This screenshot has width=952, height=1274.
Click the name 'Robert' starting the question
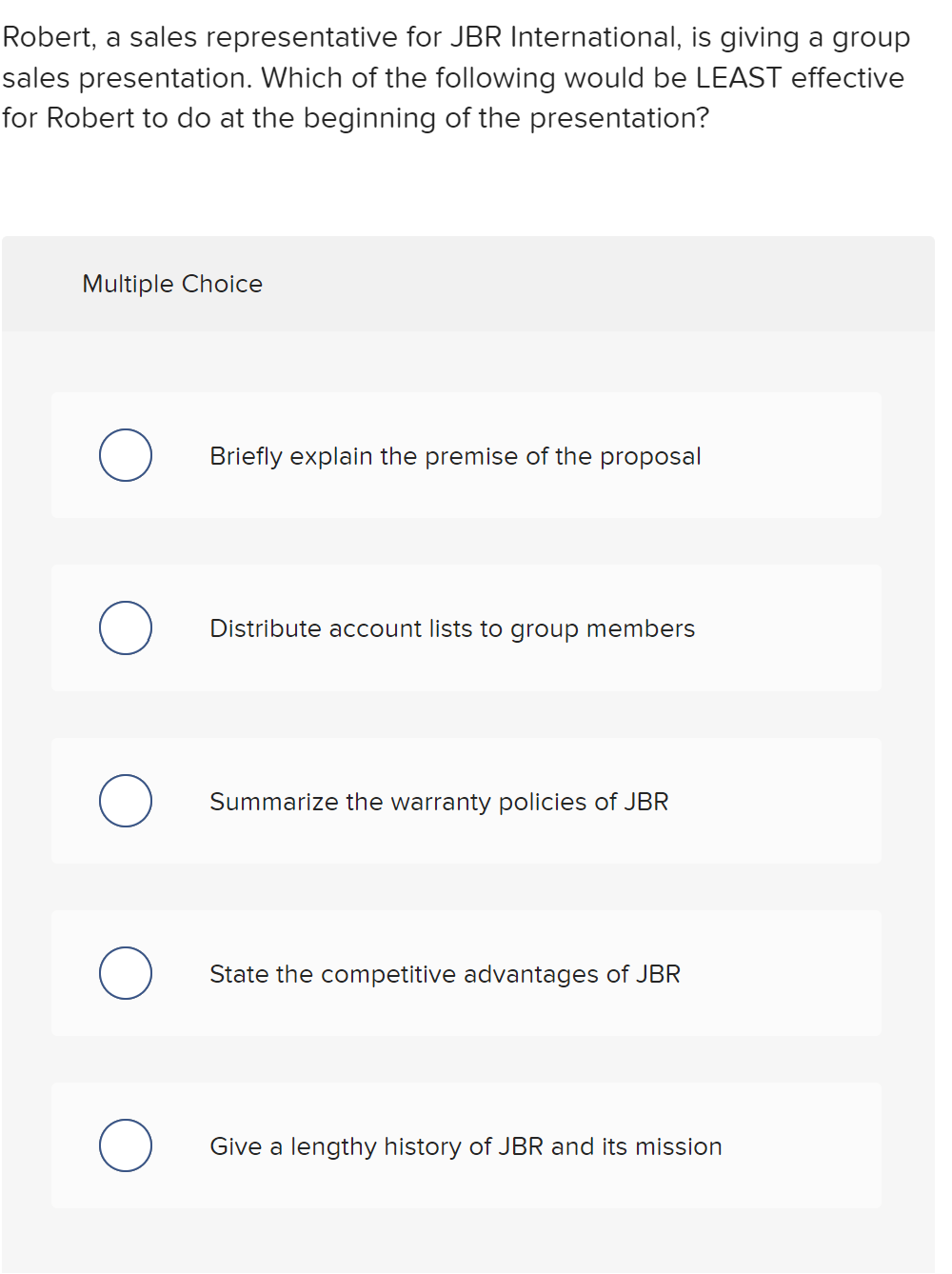tap(48, 37)
